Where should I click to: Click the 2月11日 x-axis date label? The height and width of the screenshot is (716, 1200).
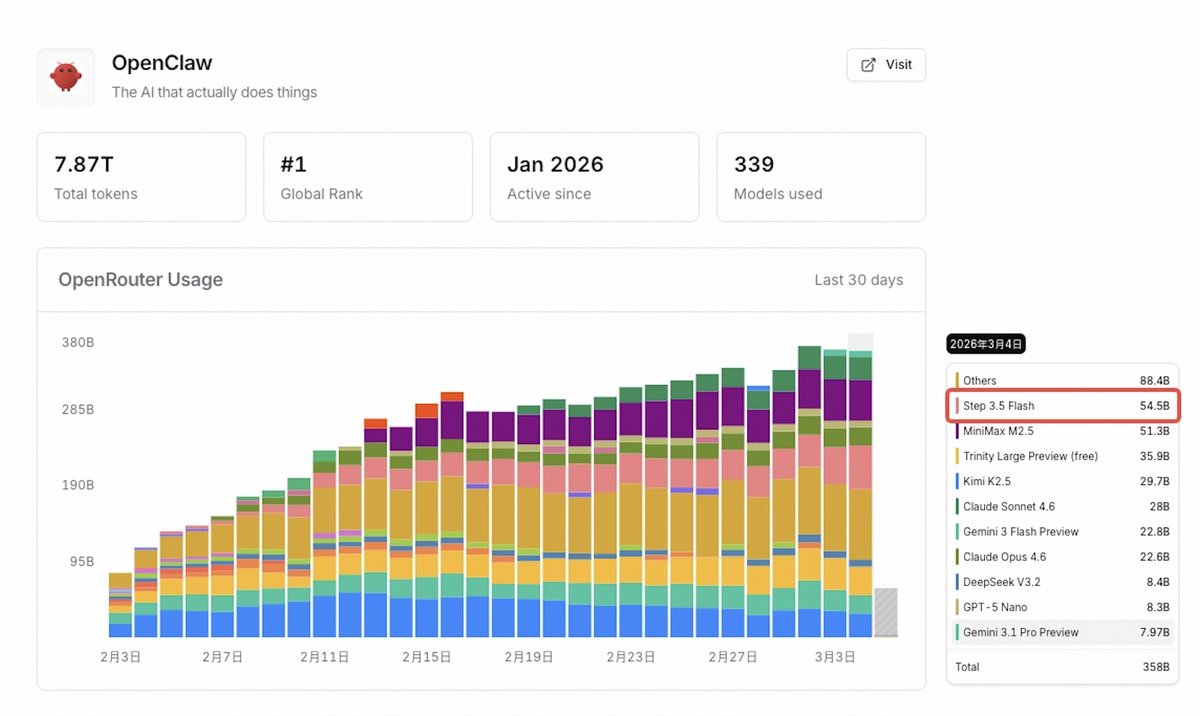tap(325, 657)
